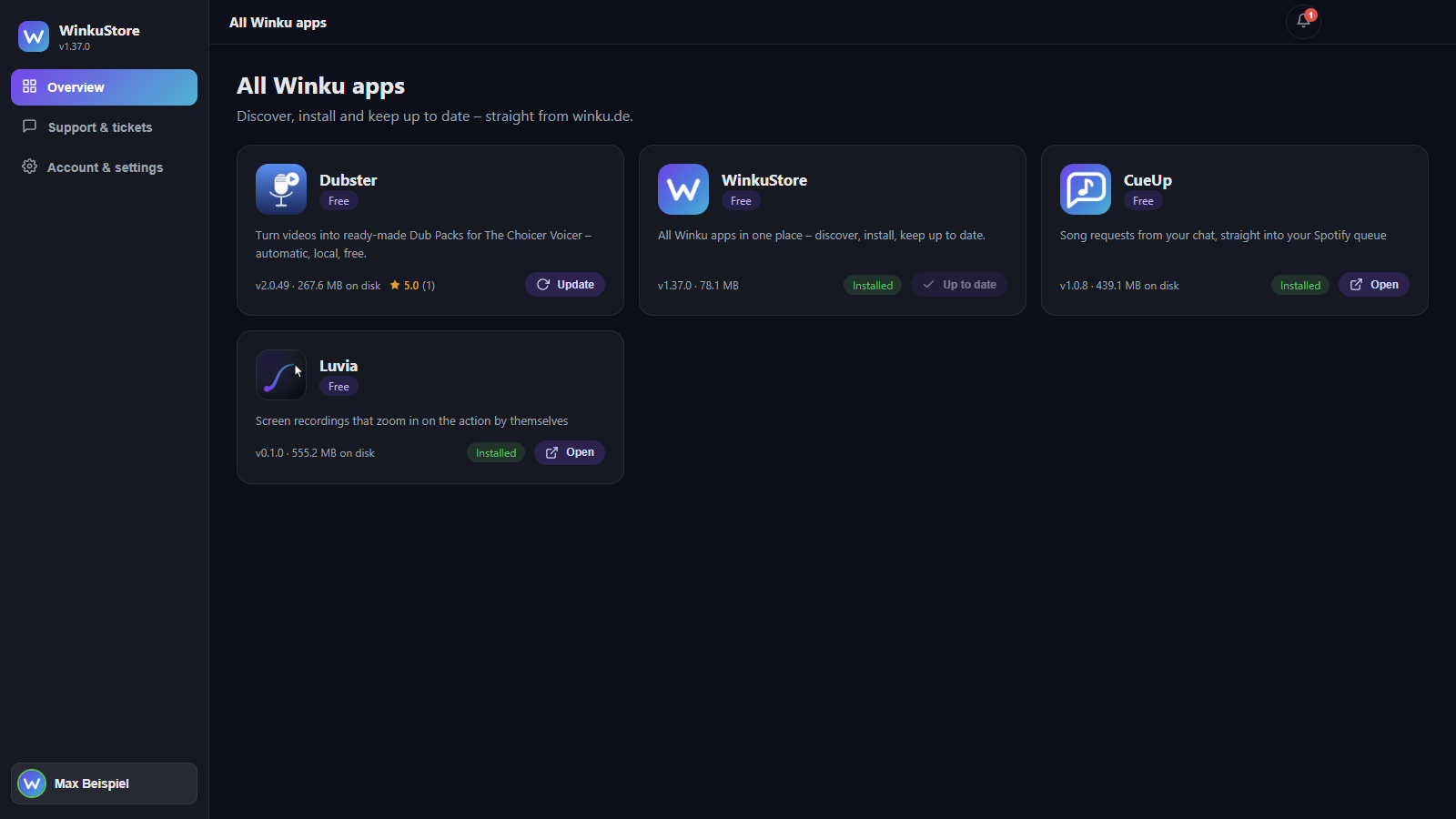Open the notifications bell
The width and height of the screenshot is (1456, 819).
pos(1303,22)
